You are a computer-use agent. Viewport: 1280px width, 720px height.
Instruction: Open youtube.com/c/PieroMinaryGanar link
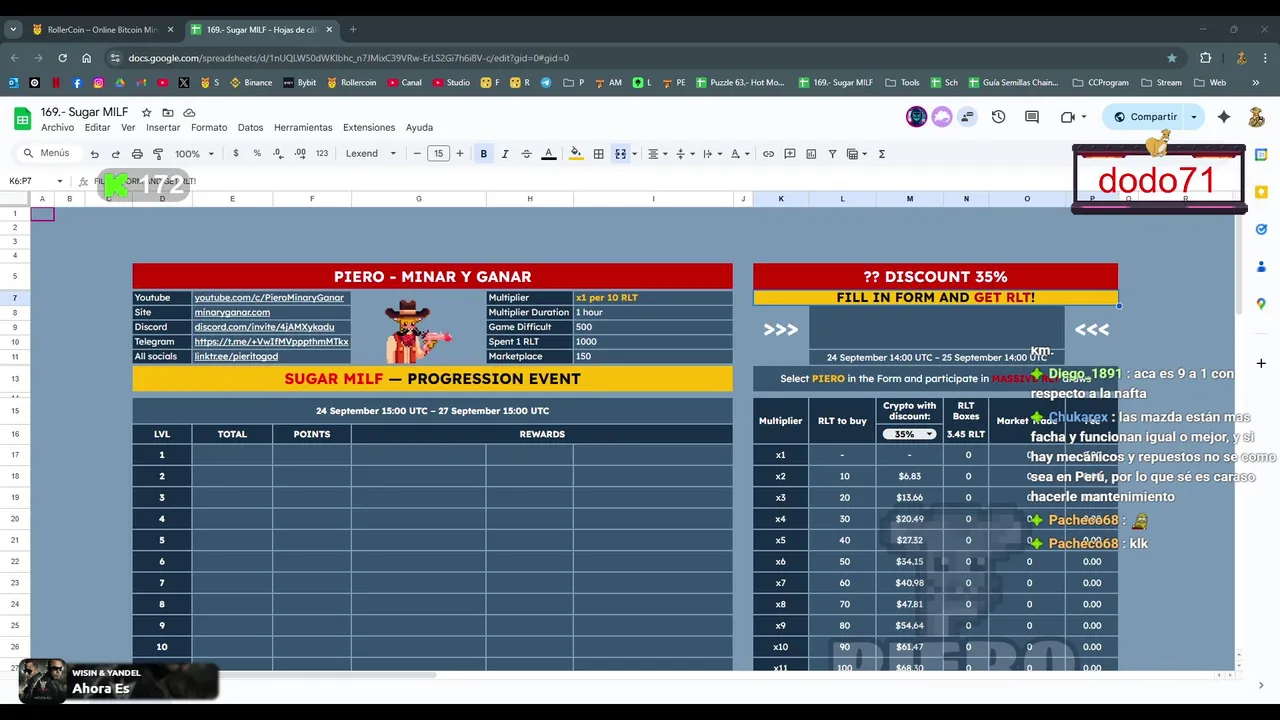pyautogui.click(x=269, y=297)
